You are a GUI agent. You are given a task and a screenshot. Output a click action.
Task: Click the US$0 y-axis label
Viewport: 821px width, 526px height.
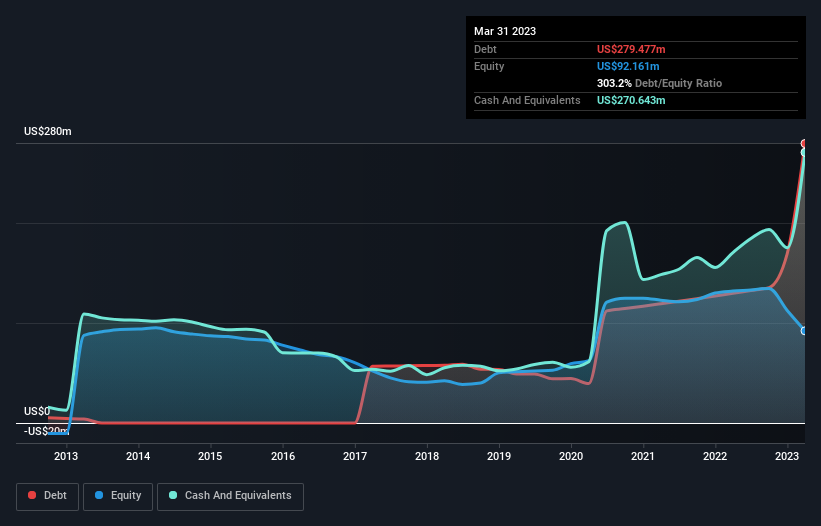click(37, 411)
